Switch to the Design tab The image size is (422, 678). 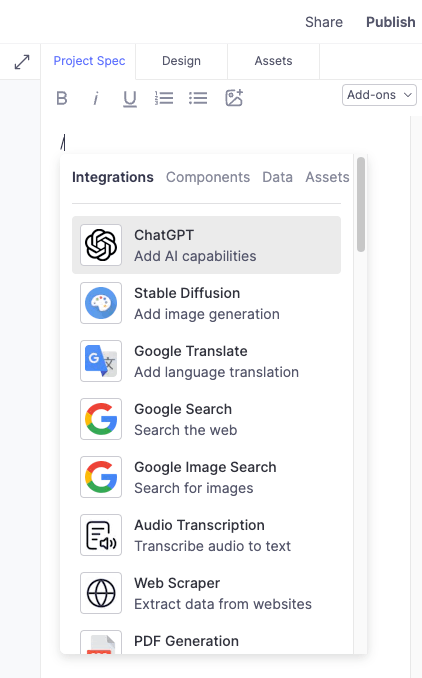181,61
